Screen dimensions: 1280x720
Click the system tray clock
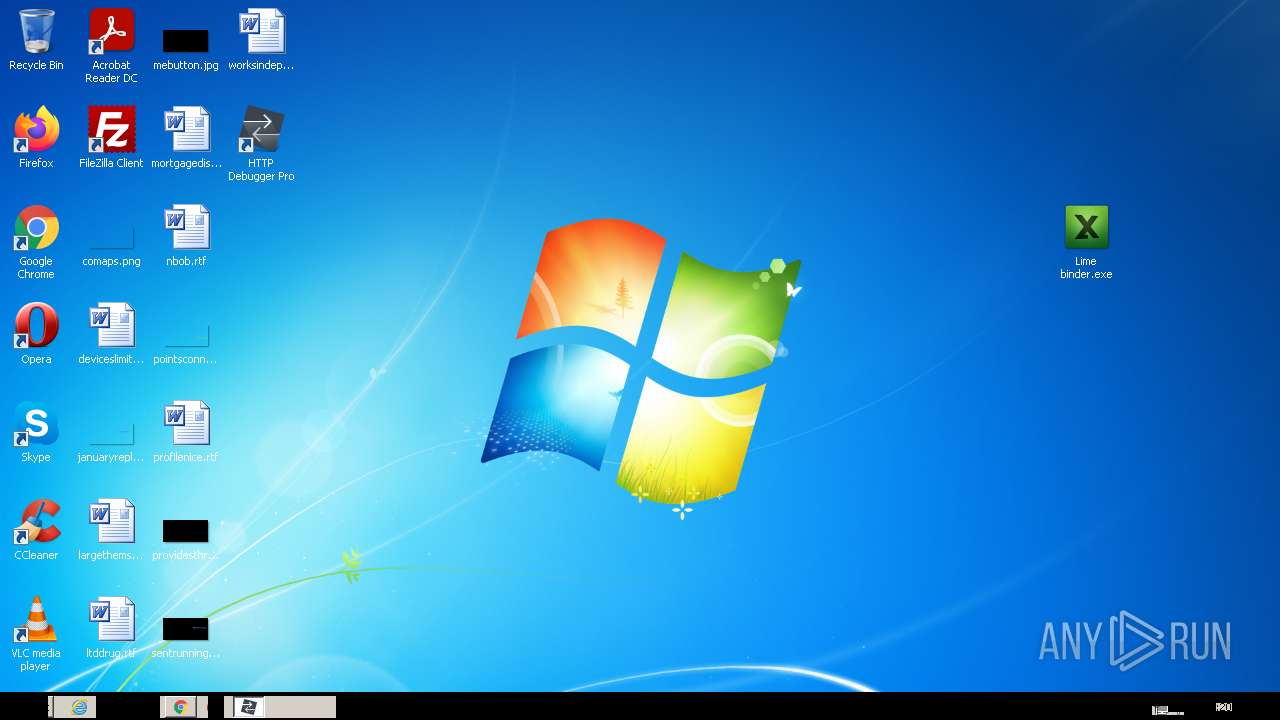tap(1223, 707)
